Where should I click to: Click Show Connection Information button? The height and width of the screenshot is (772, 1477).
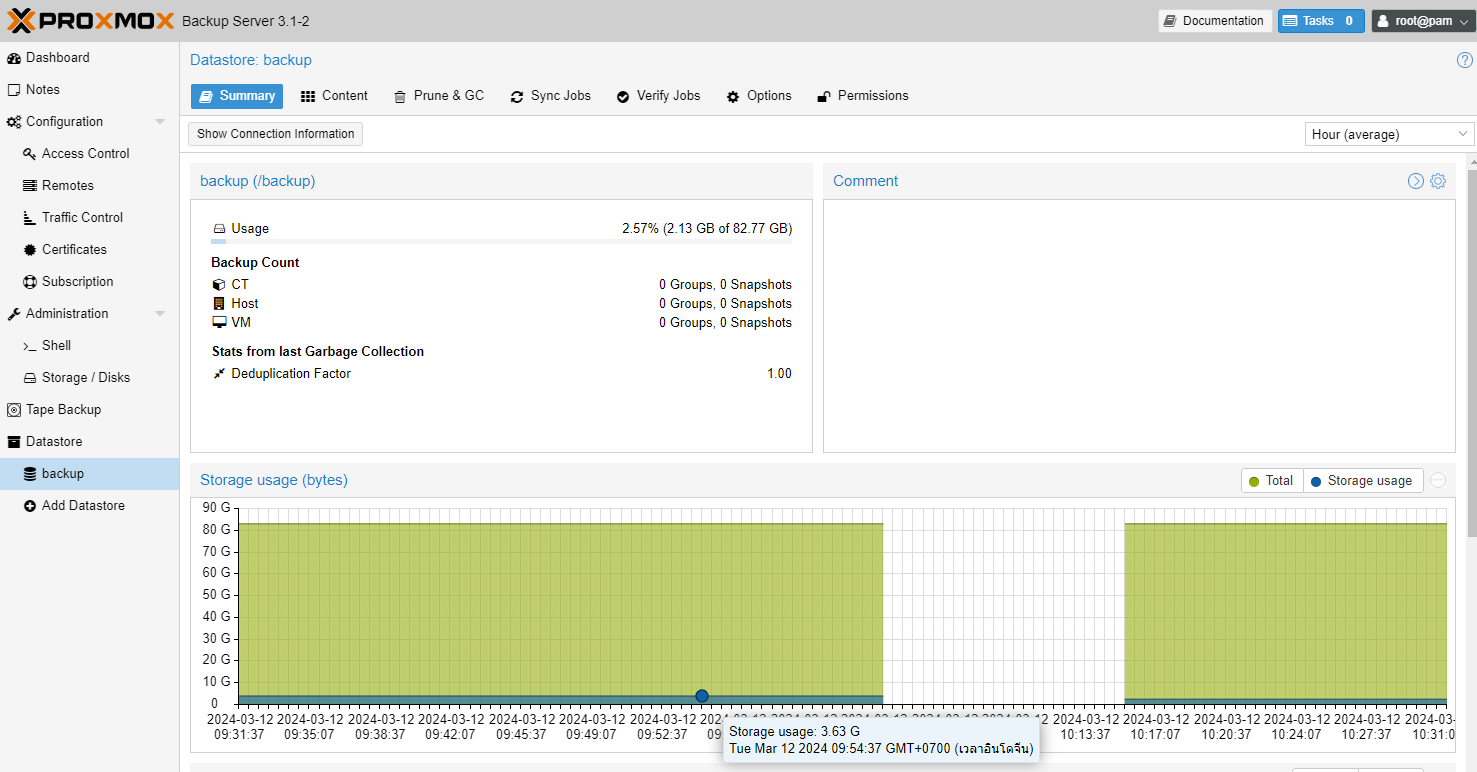pos(275,134)
